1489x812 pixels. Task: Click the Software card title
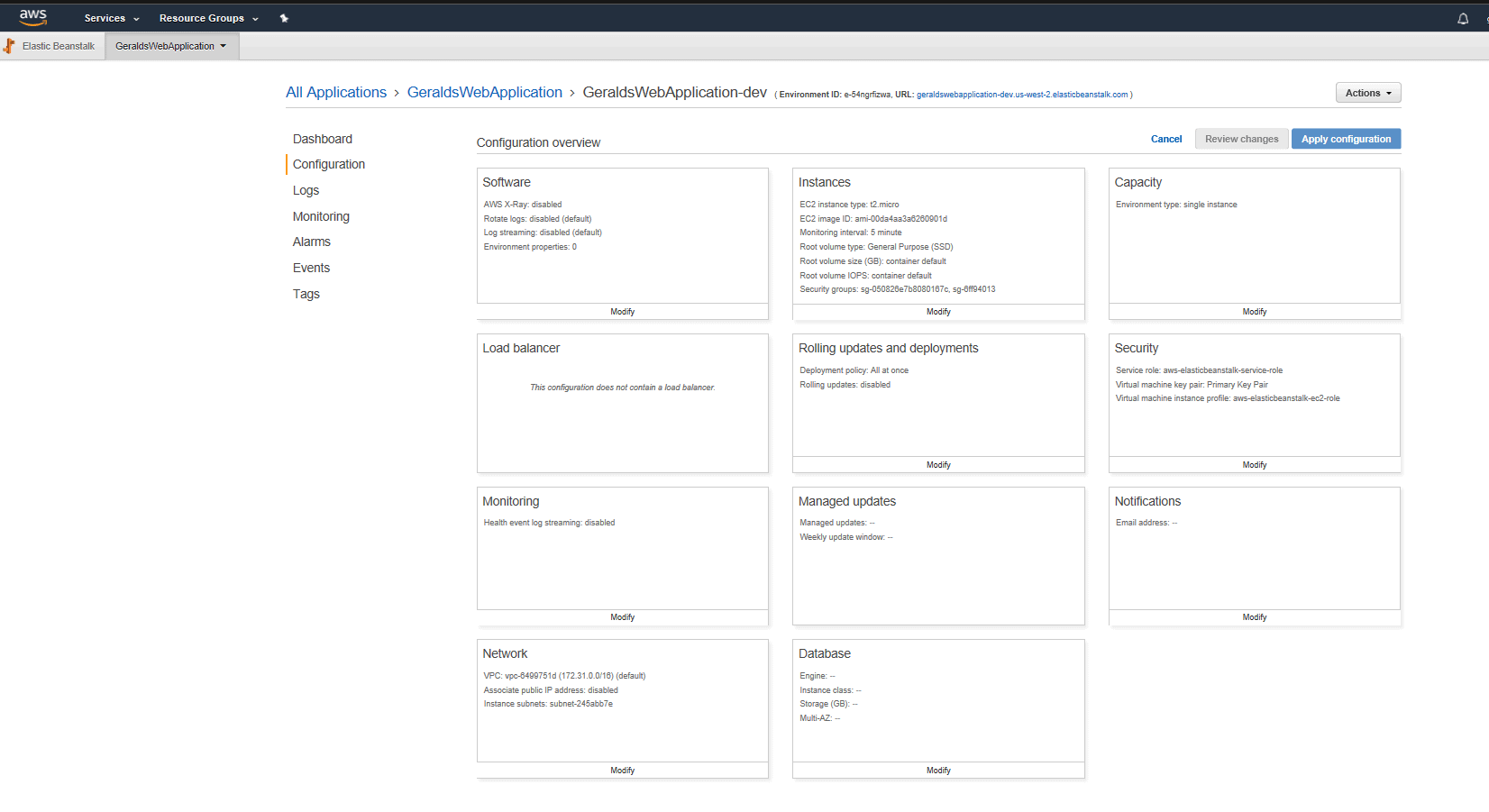(x=507, y=182)
